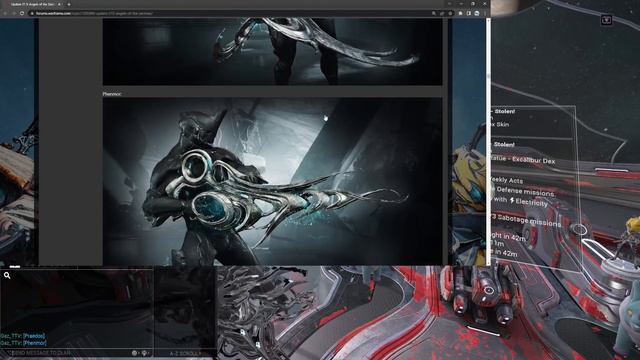This screenshot has width=640, height=360.
Task: Go forward in the browser
Action: [13, 13]
